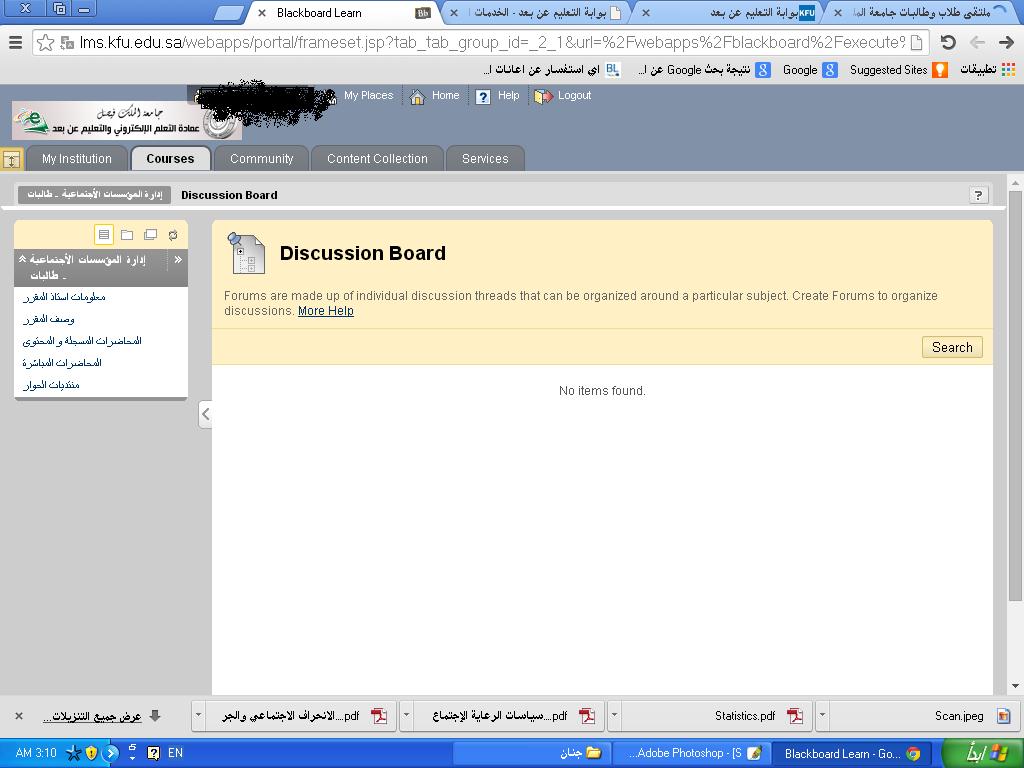Open المحاضرات المسجلة و المحتوى link
The width and height of the screenshot is (1024, 768).
(x=82, y=341)
